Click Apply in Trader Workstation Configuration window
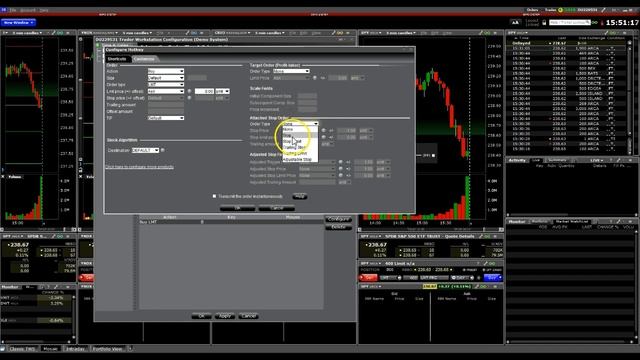The height and width of the screenshot is (360, 640). tap(225, 316)
